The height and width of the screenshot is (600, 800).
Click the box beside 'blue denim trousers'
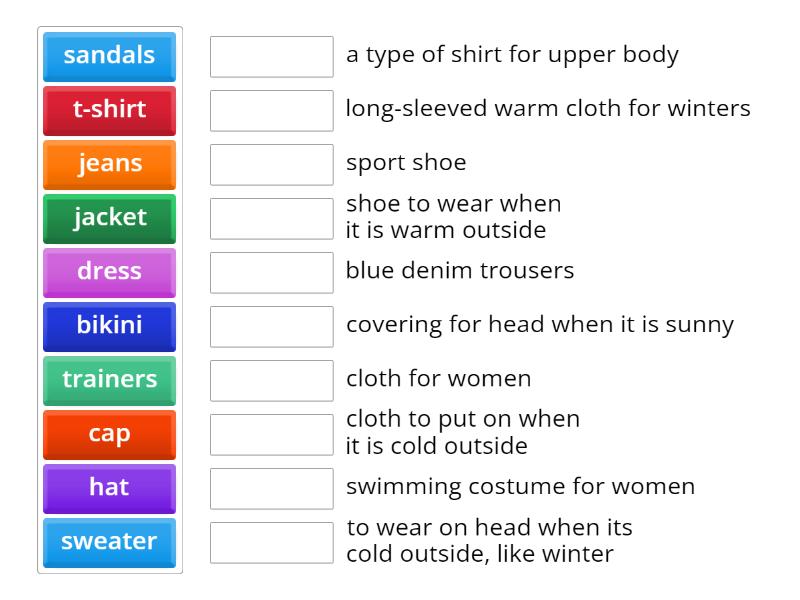pos(272,270)
